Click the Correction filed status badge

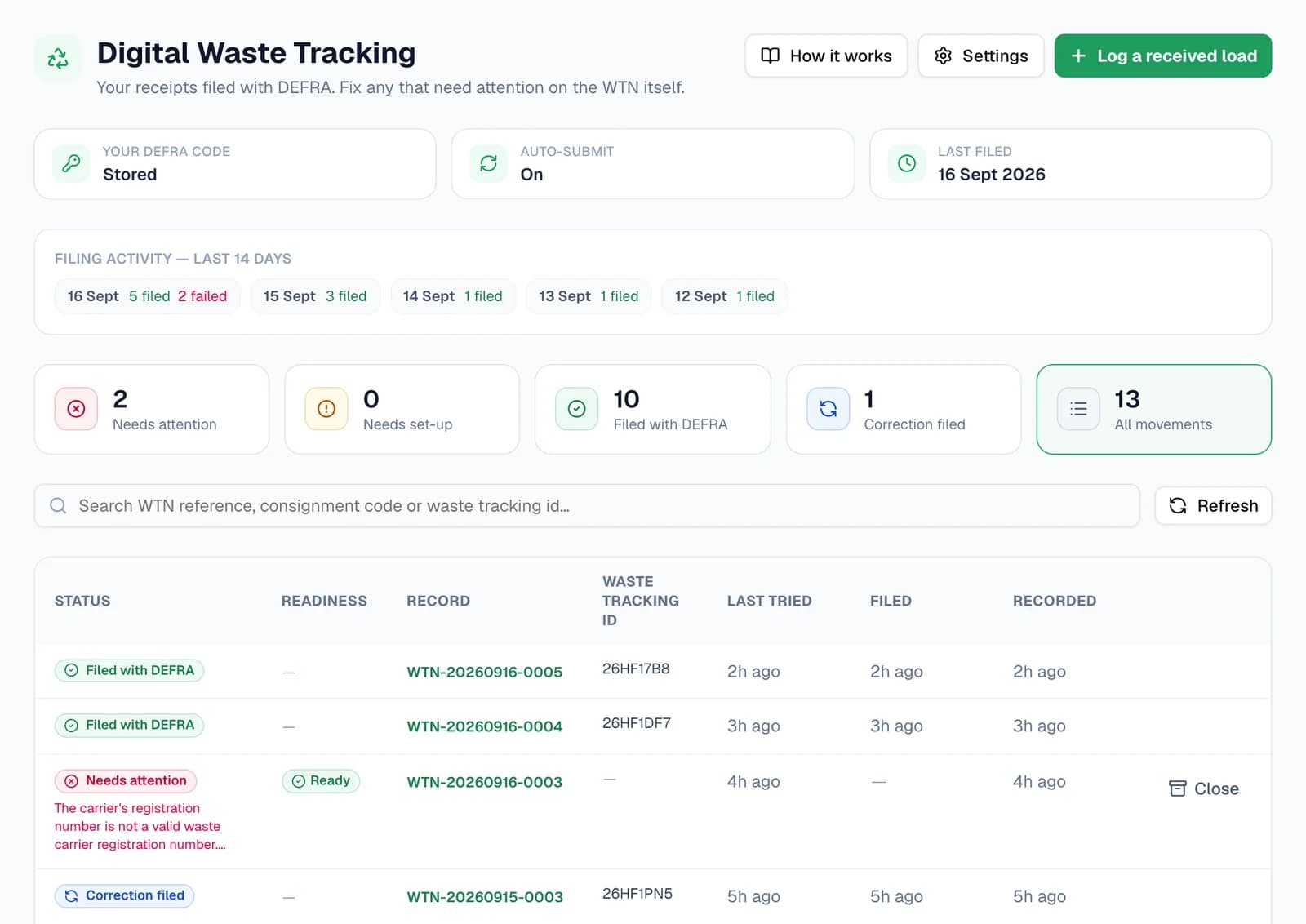[124, 895]
